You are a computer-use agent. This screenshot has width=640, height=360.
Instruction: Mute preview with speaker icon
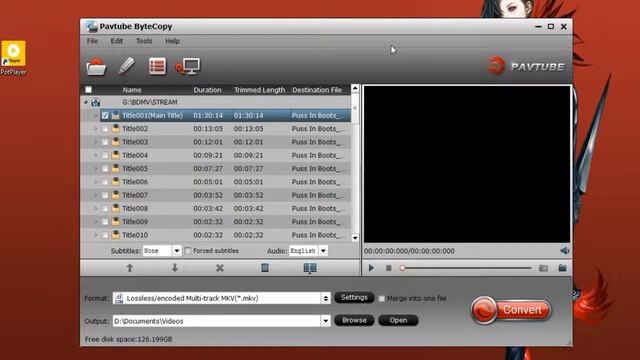tap(564, 251)
